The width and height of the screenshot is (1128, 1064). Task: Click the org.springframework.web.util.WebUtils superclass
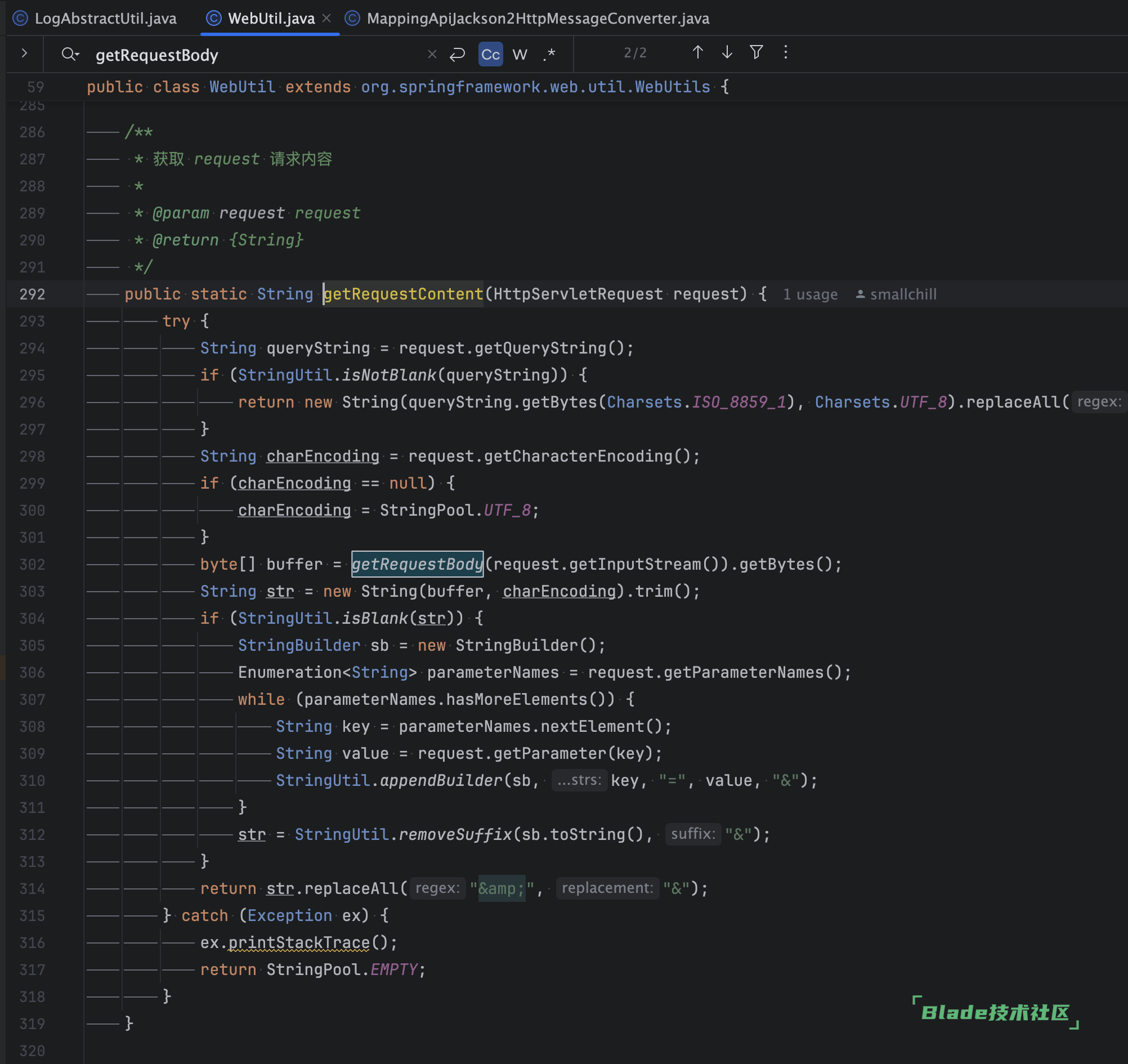click(536, 87)
